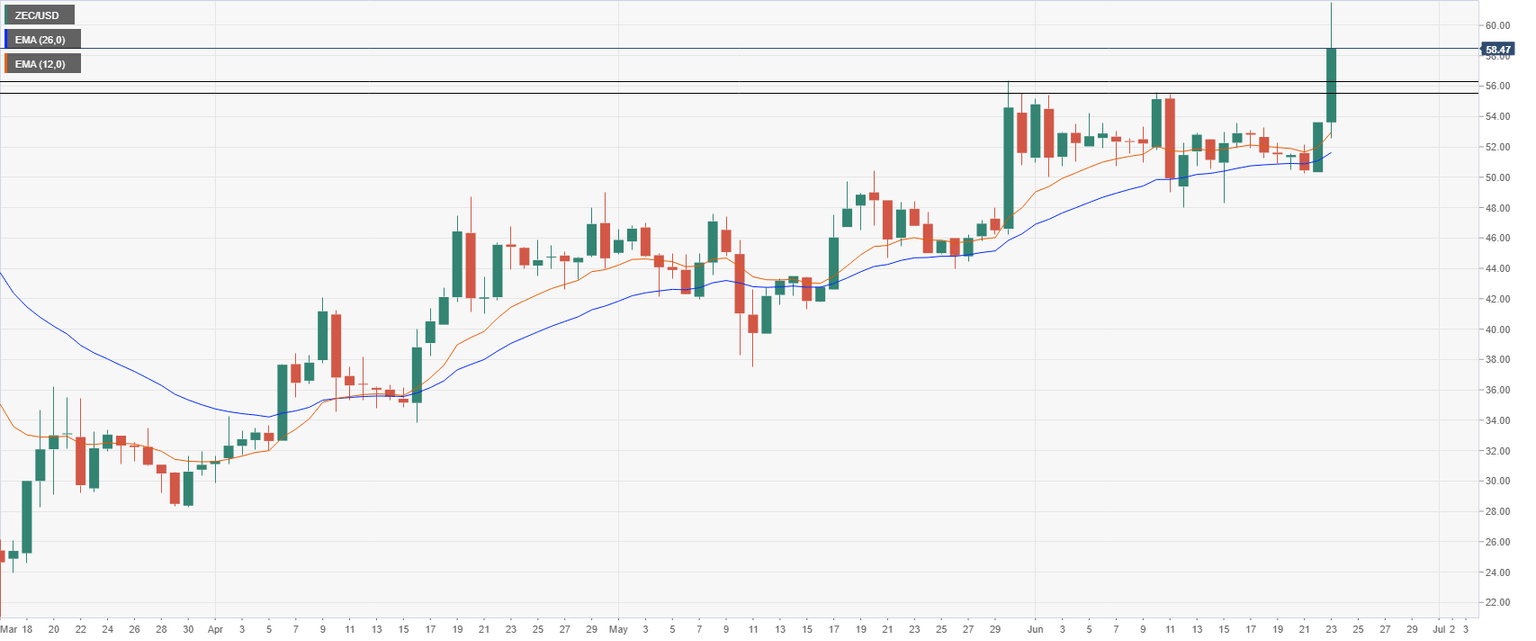Click the tall green candle on May 30
This screenshot has width=1536, height=641.
pos(1009,168)
